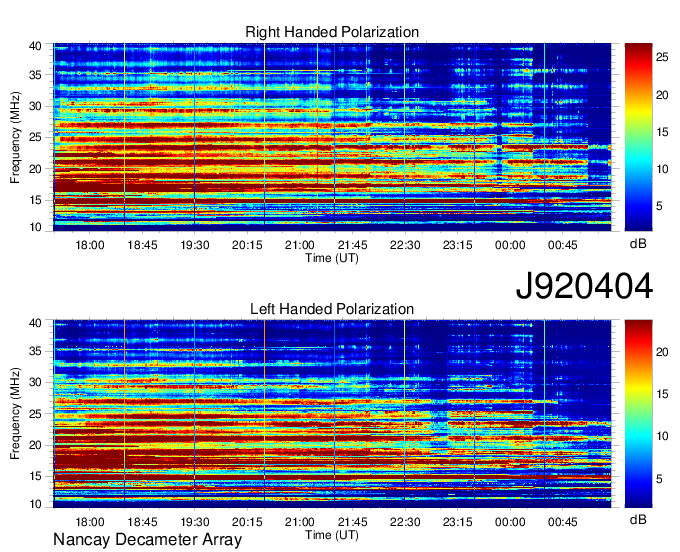Screen dimensions: 680x552
Task: Click the 23:15 time tick of Left Handed plot
Action: coord(458,522)
